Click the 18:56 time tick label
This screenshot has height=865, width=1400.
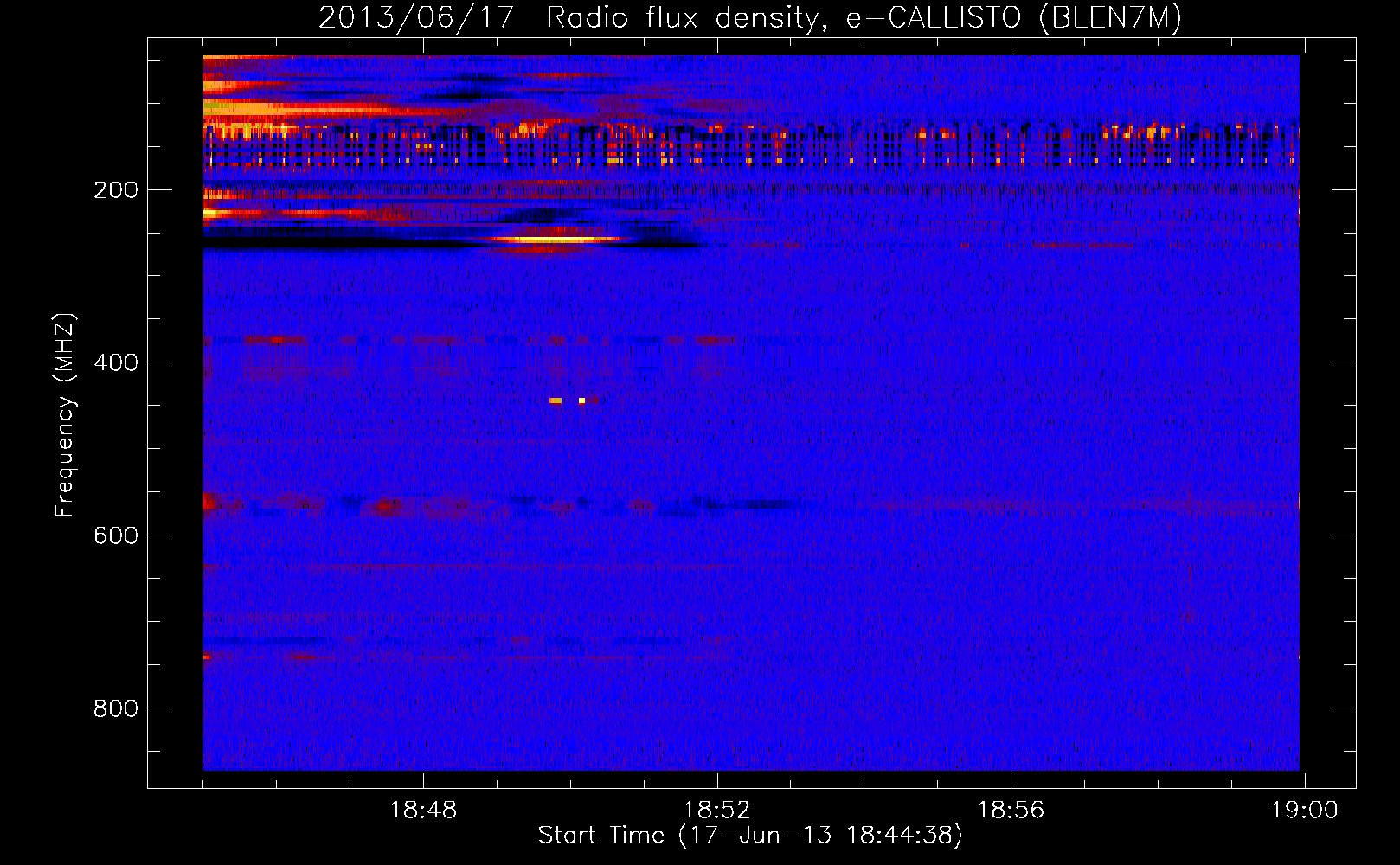coord(1011,811)
